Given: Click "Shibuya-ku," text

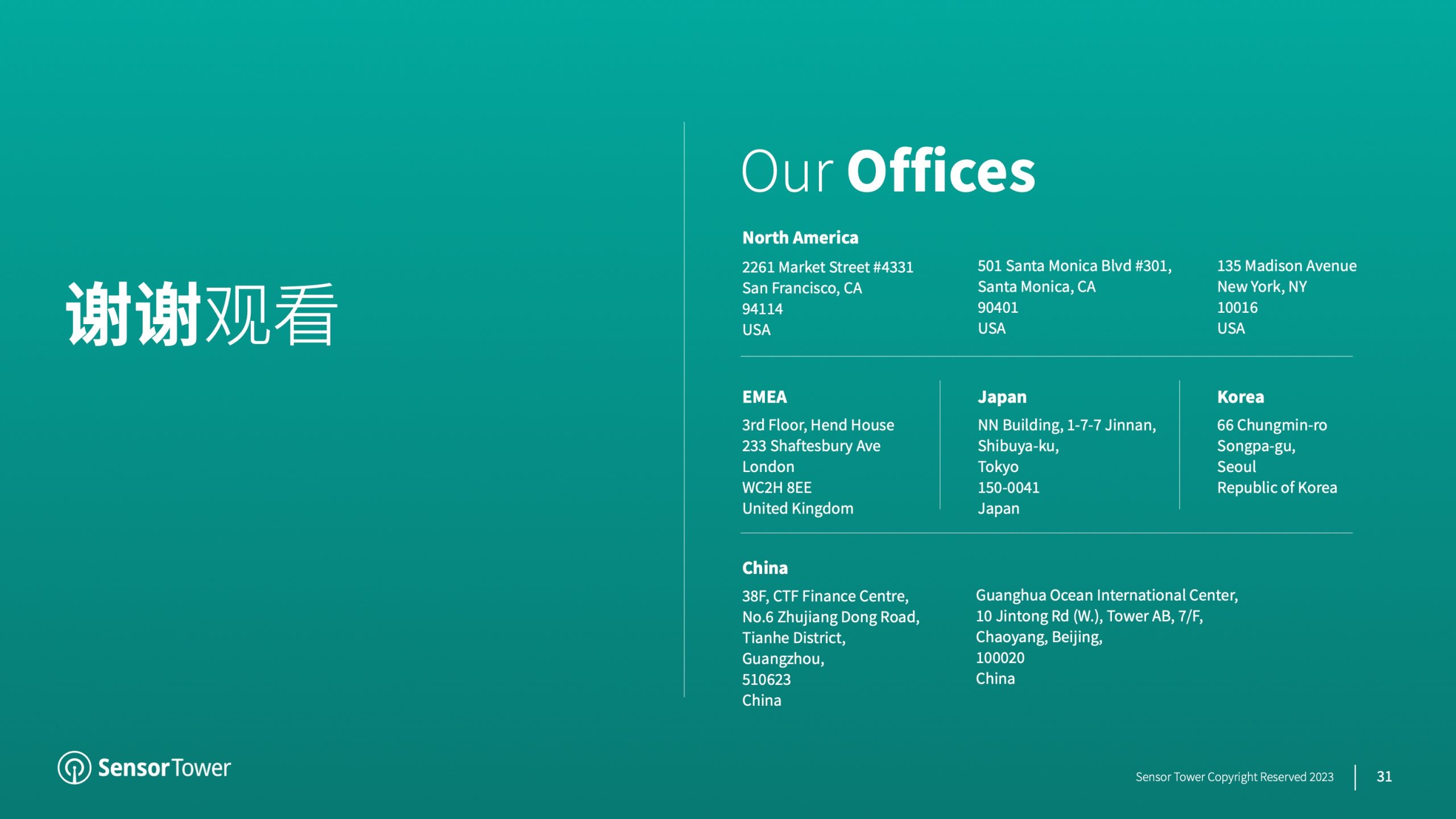Looking at the screenshot, I should click(1018, 446).
